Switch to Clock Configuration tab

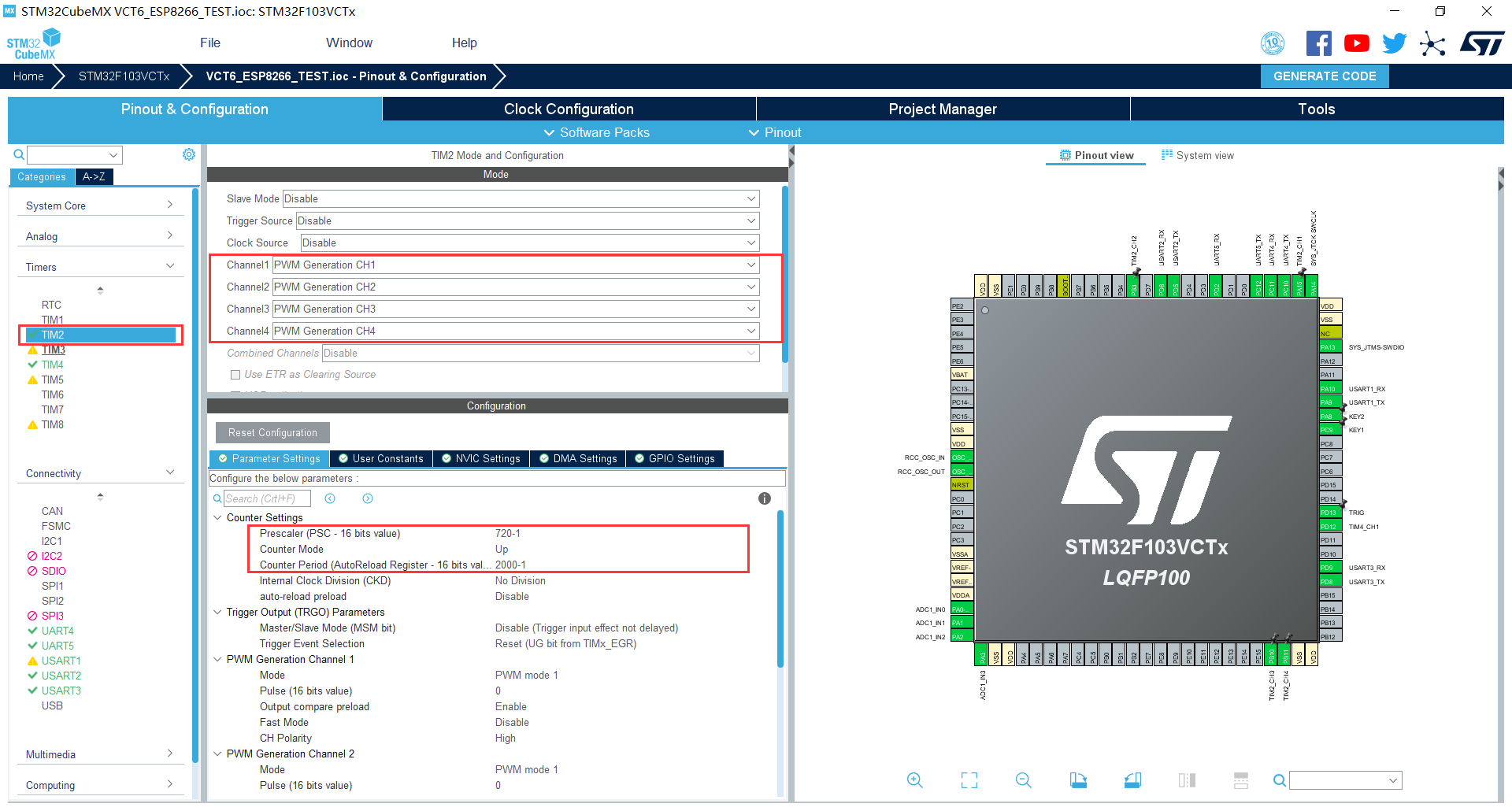click(569, 109)
